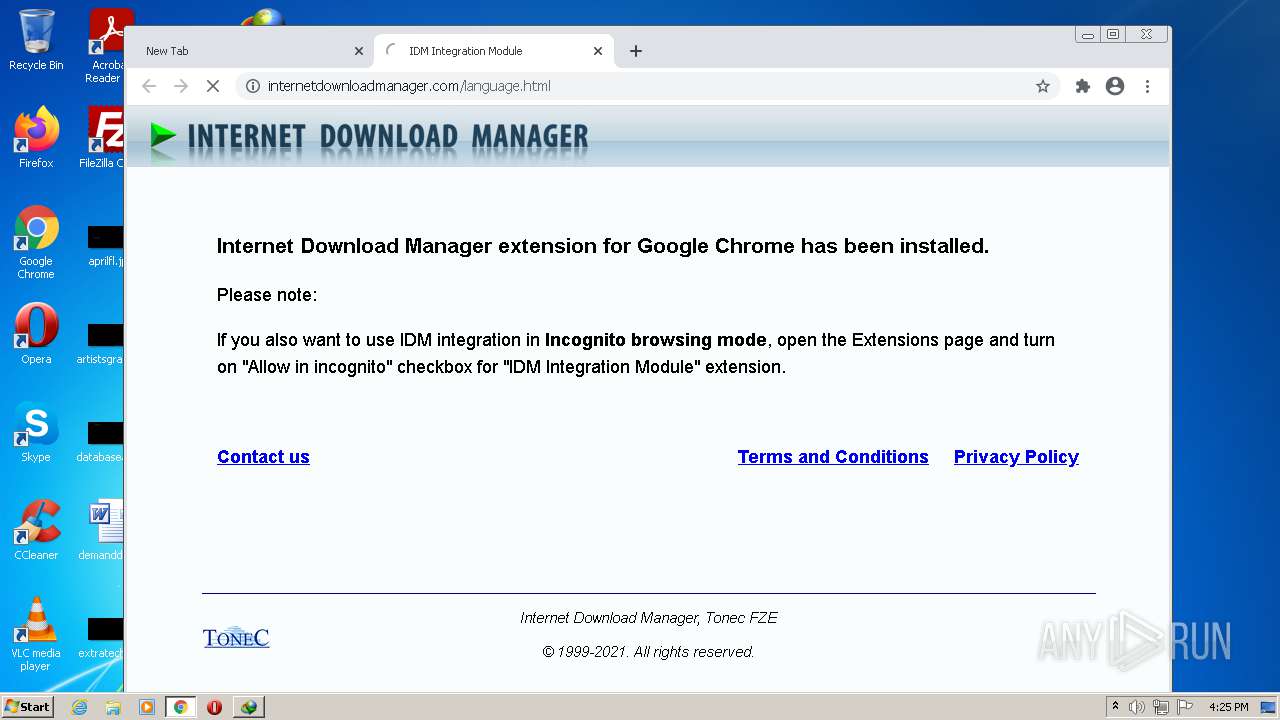Screen dimensions: 1280x720
Task: Switch to the New Tab tab
Action: (x=250, y=51)
